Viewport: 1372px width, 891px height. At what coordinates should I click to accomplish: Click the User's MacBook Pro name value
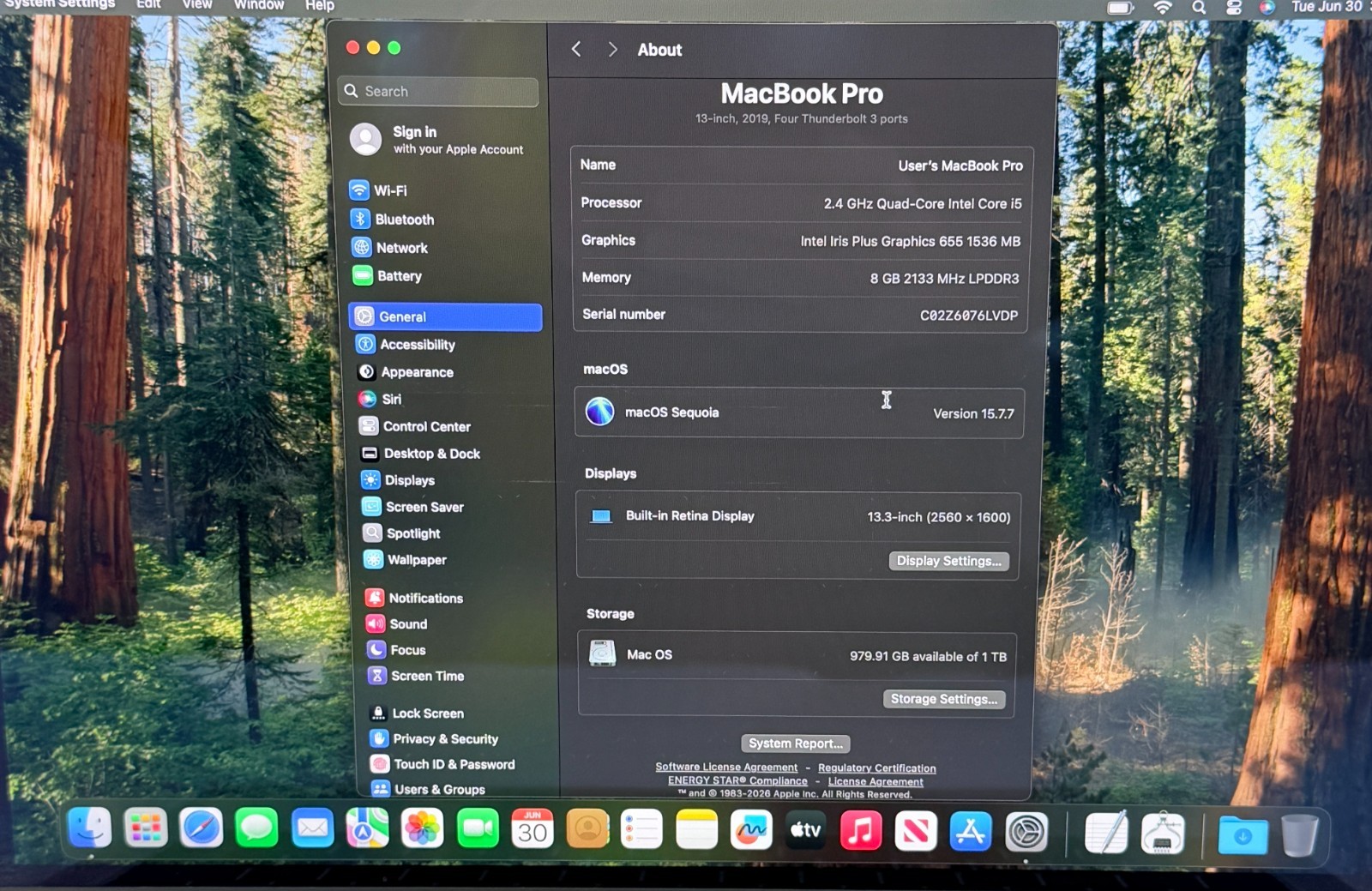point(960,166)
